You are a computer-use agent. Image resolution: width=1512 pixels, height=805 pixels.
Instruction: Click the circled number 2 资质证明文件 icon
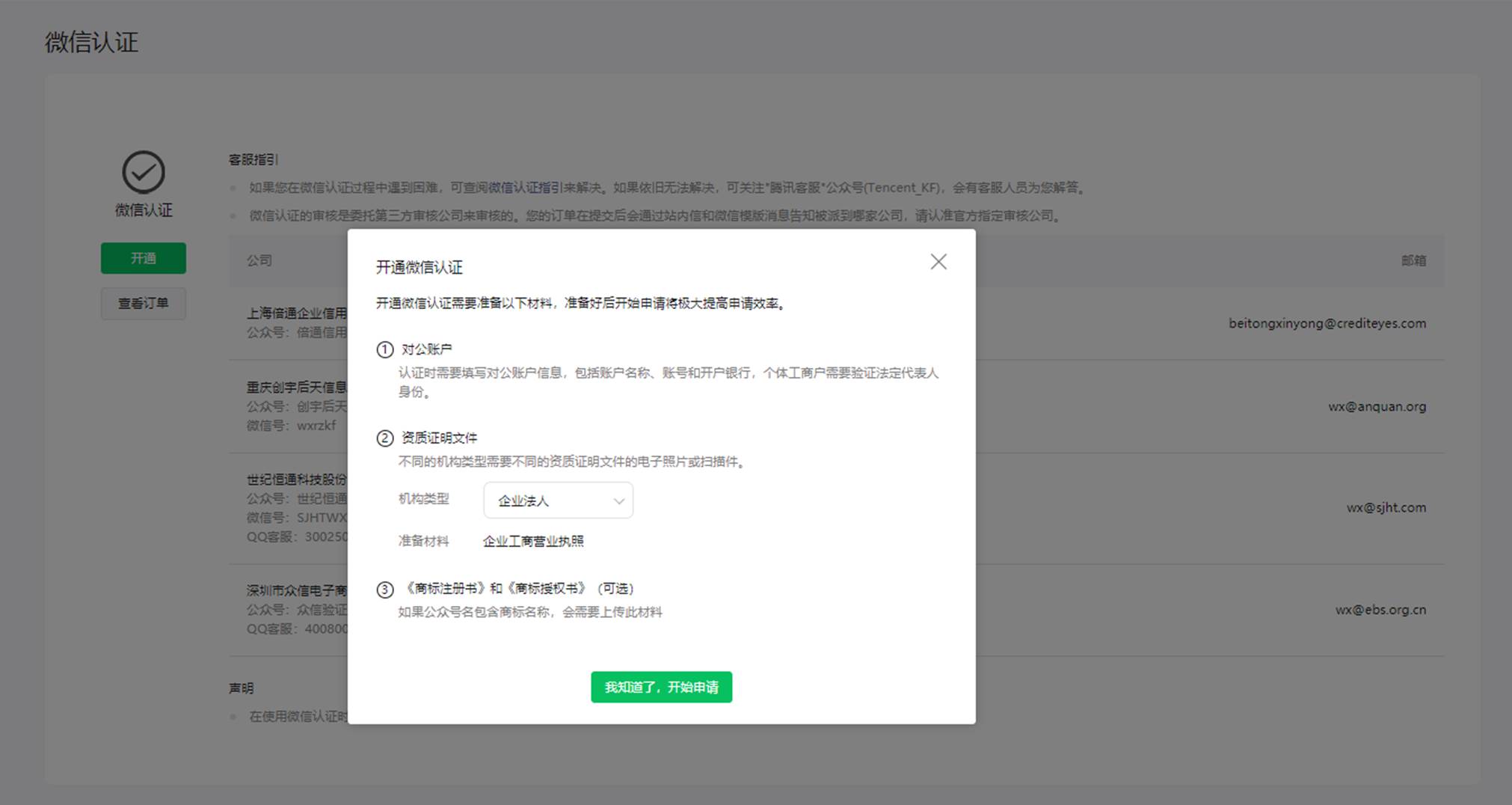384,438
